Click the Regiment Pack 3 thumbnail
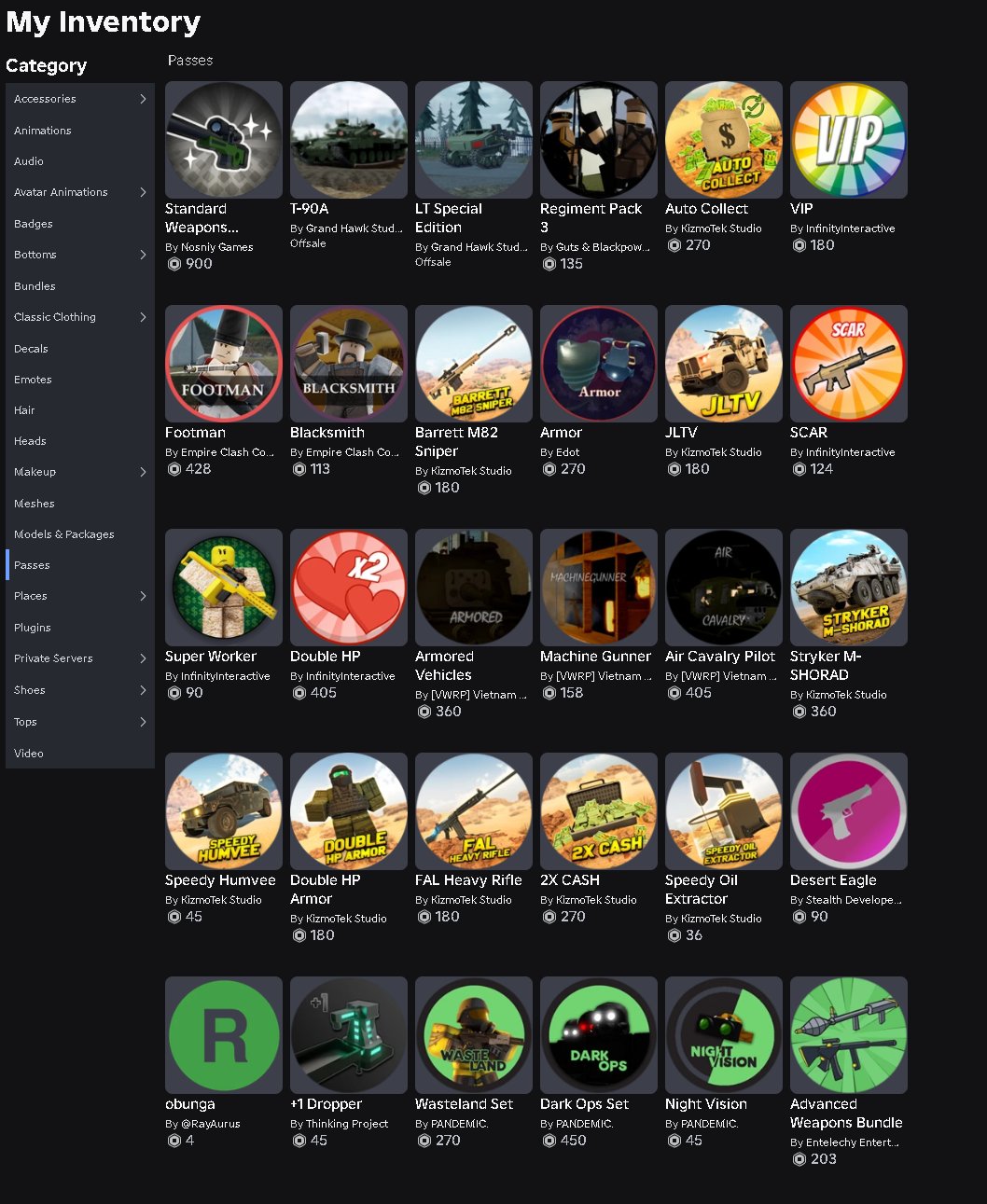The width and height of the screenshot is (987, 1204). [x=599, y=140]
